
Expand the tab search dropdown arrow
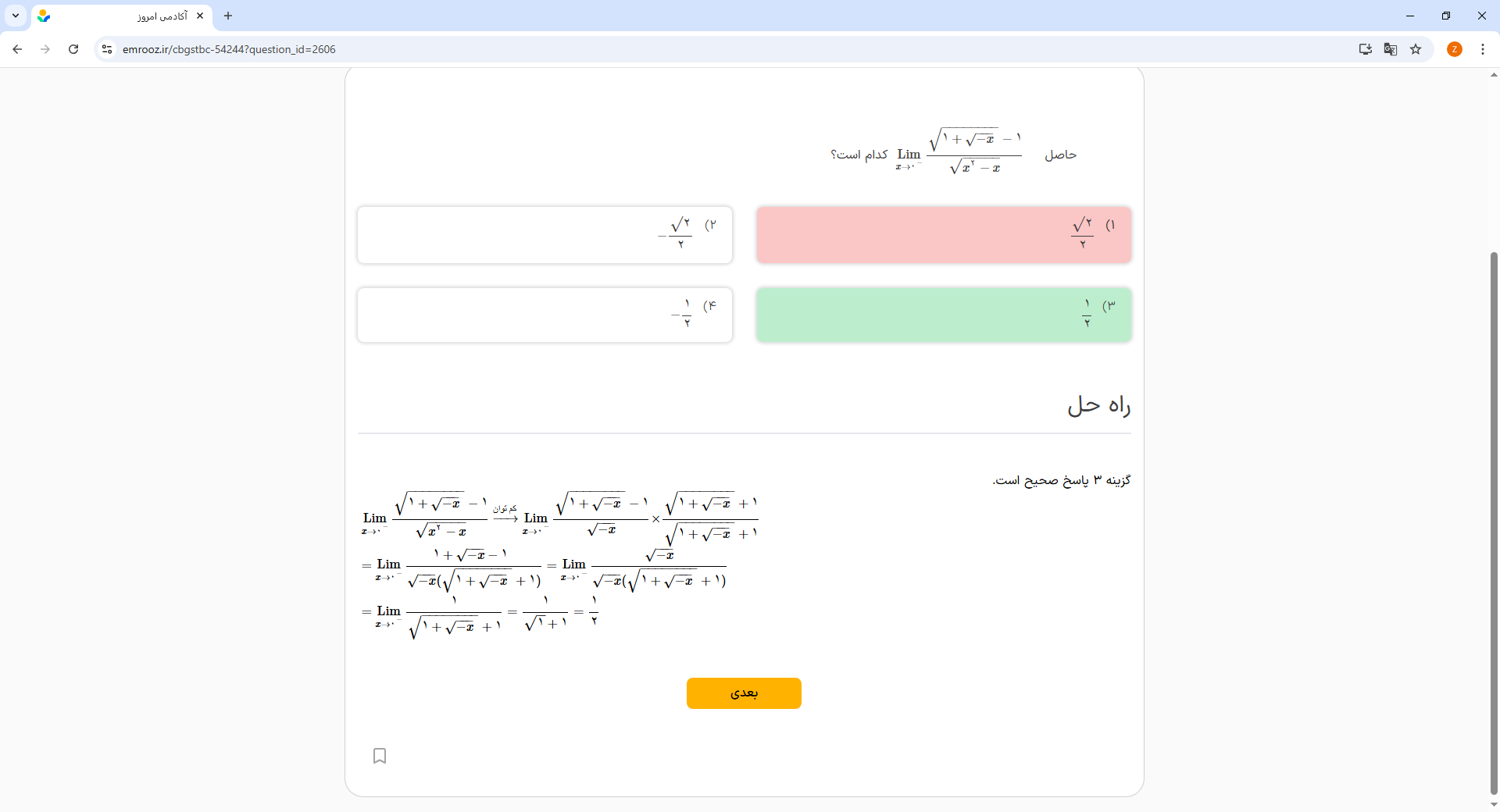pyautogui.click(x=16, y=16)
